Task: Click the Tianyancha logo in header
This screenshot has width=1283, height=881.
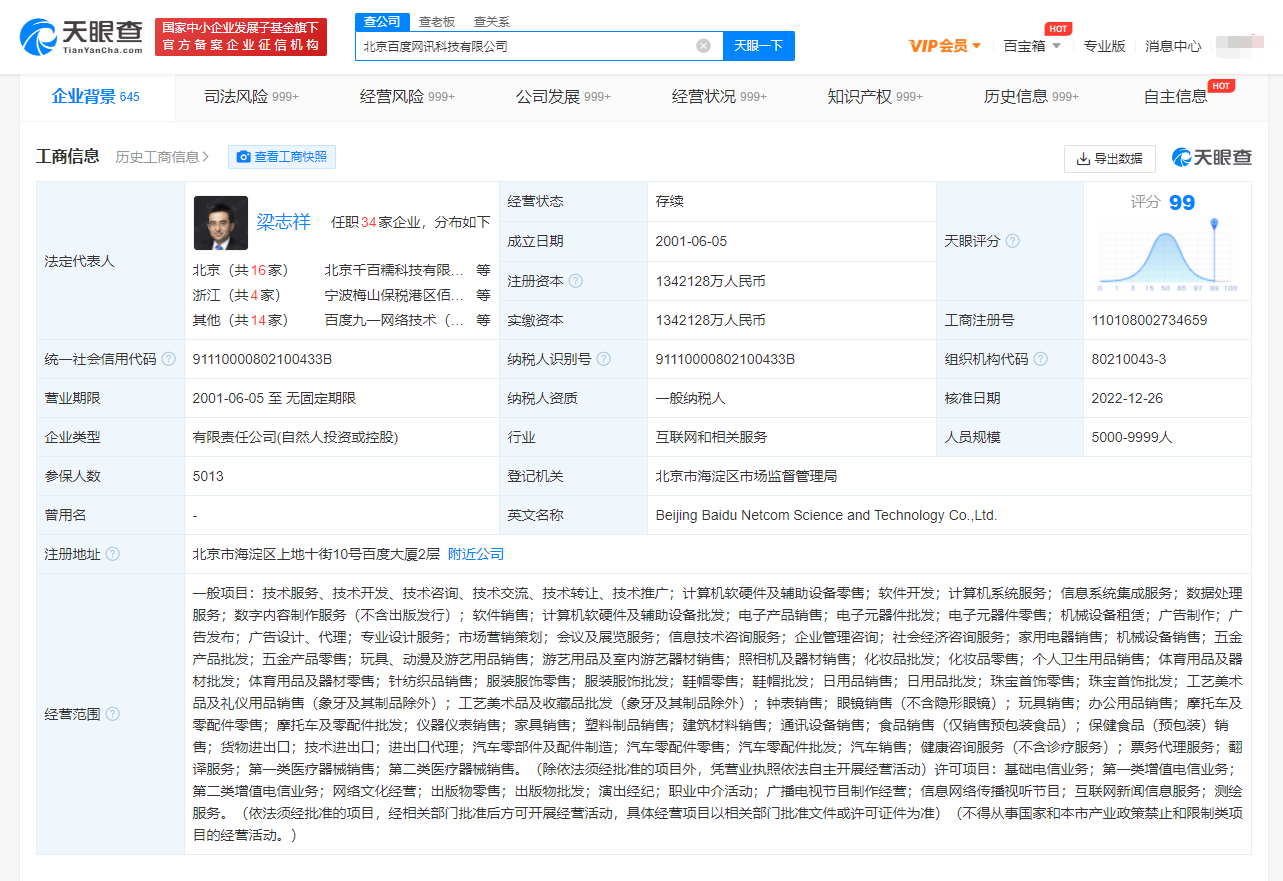Action: (83, 36)
